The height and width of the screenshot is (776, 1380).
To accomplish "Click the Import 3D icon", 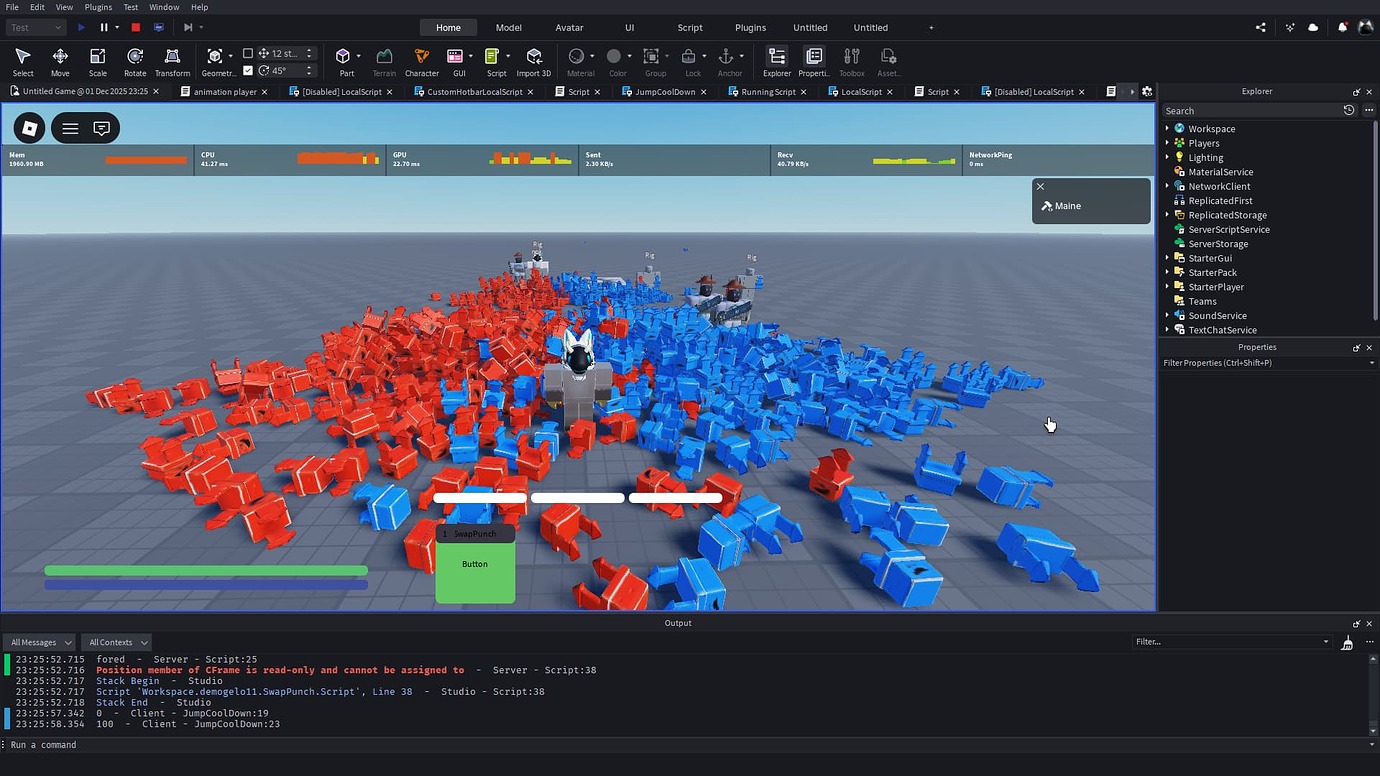I will coord(533,61).
